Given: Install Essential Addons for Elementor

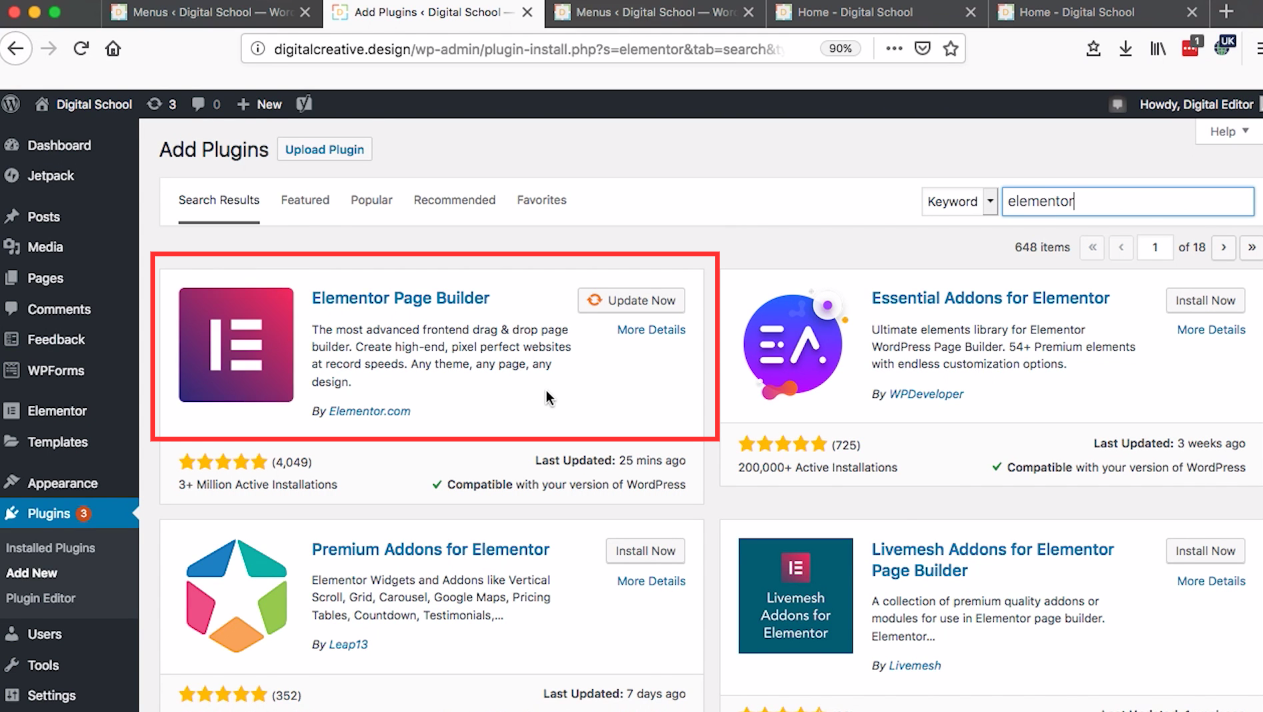Looking at the screenshot, I should 1205,300.
